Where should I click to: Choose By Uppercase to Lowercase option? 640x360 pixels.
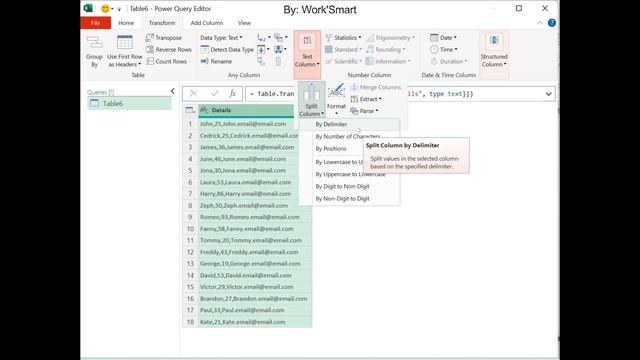click(349, 174)
